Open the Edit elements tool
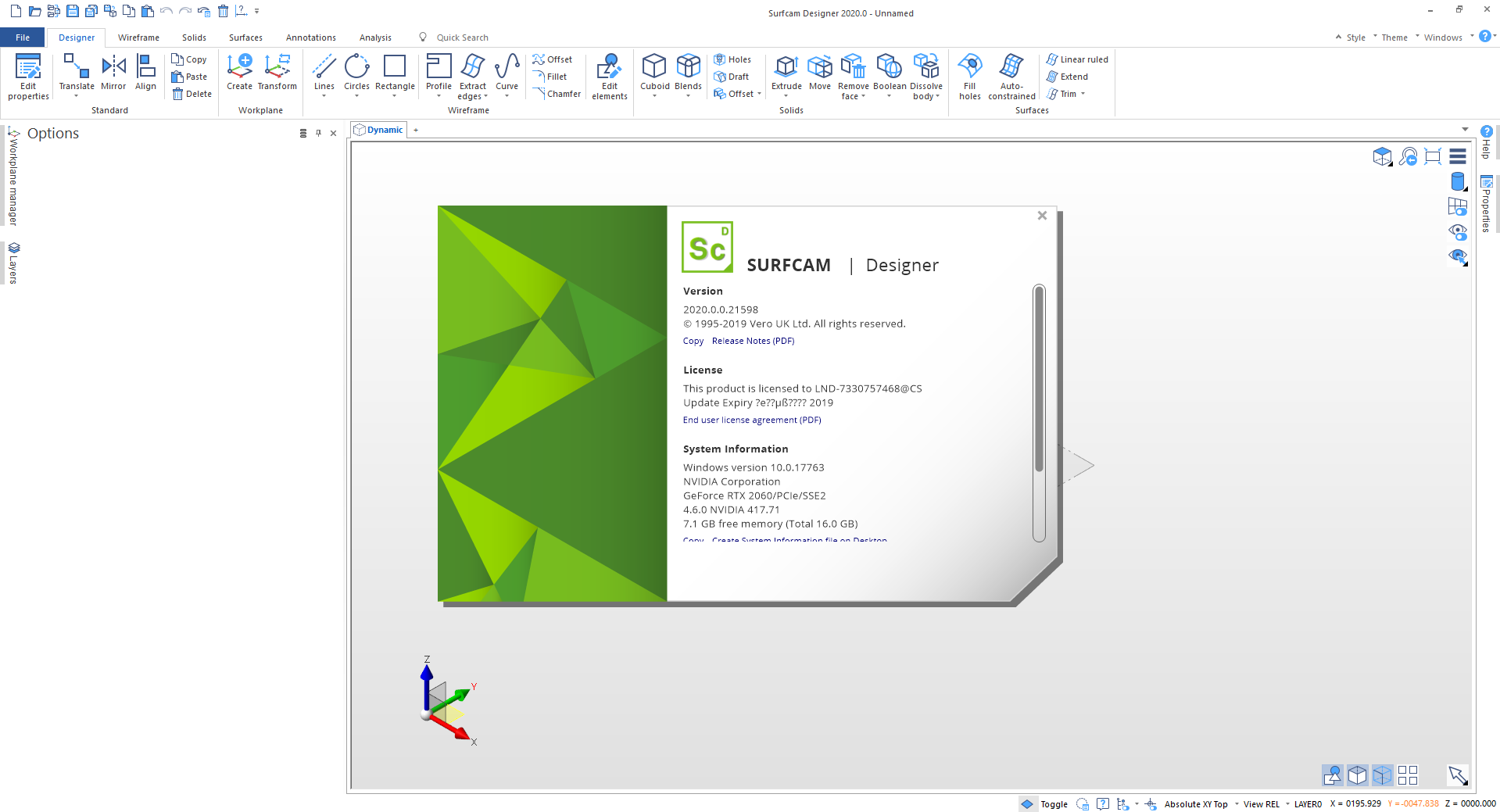This screenshot has width=1500, height=812. point(610,77)
